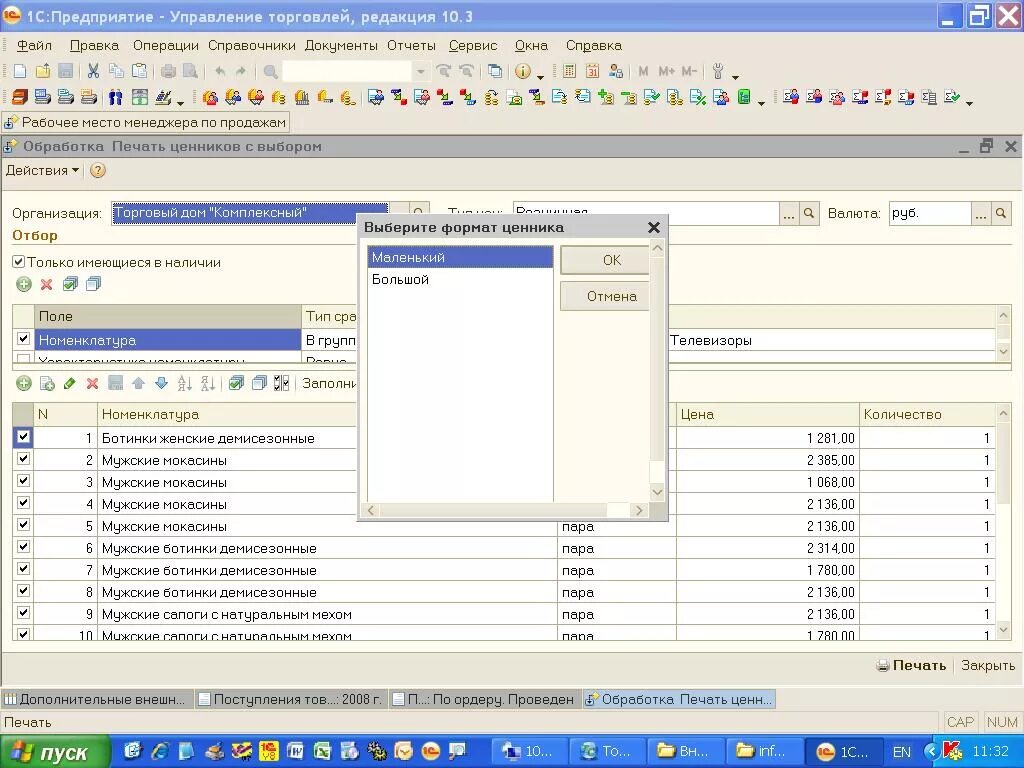The height and width of the screenshot is (768, 1024).
Task: Click copy row icon above goods table
Action: pyautogui.click(x=47, y=383)
